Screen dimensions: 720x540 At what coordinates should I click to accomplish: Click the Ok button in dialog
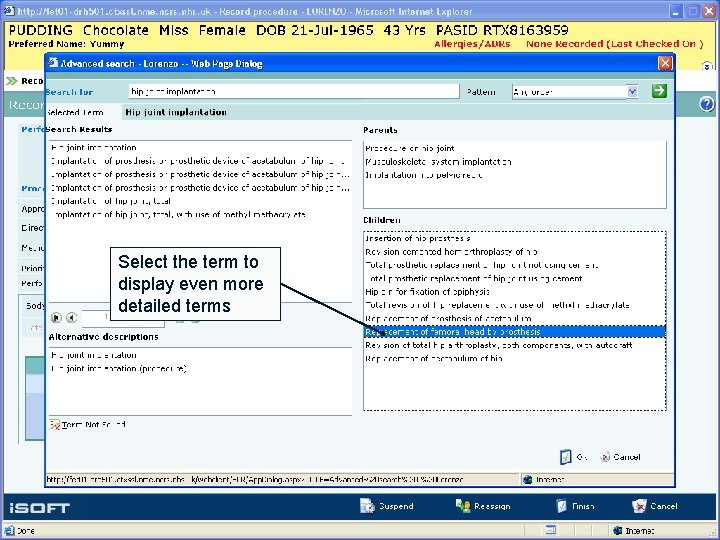pos(574,457)
